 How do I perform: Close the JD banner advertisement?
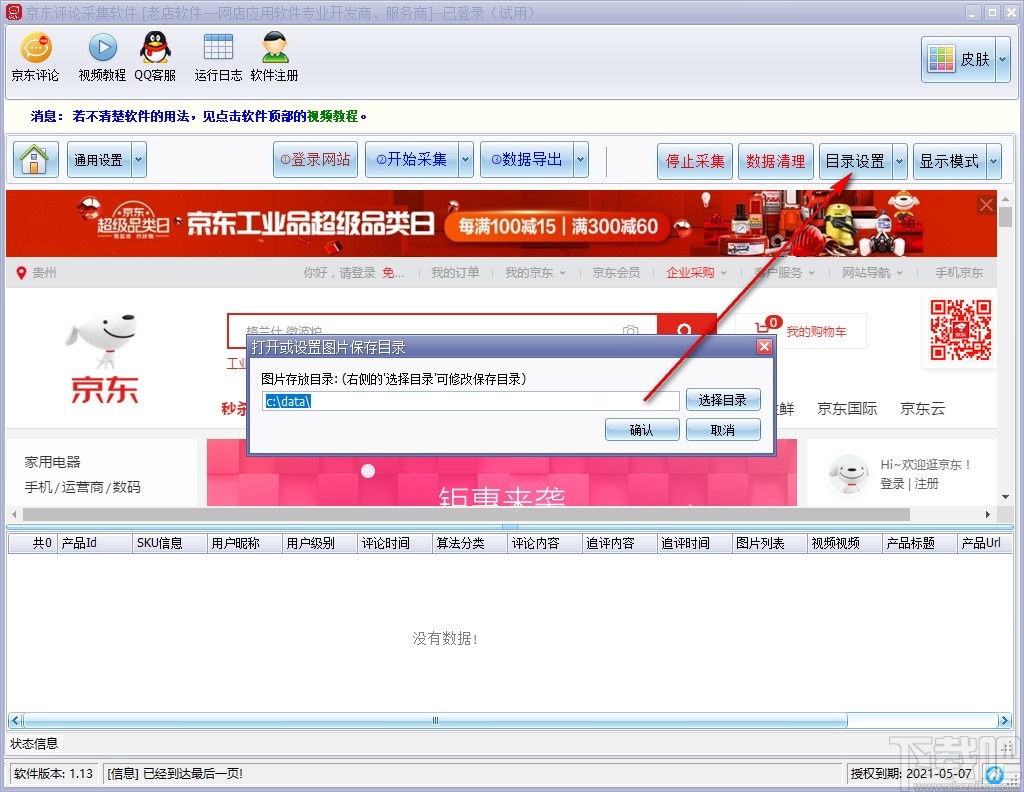[x=986, y=205]
